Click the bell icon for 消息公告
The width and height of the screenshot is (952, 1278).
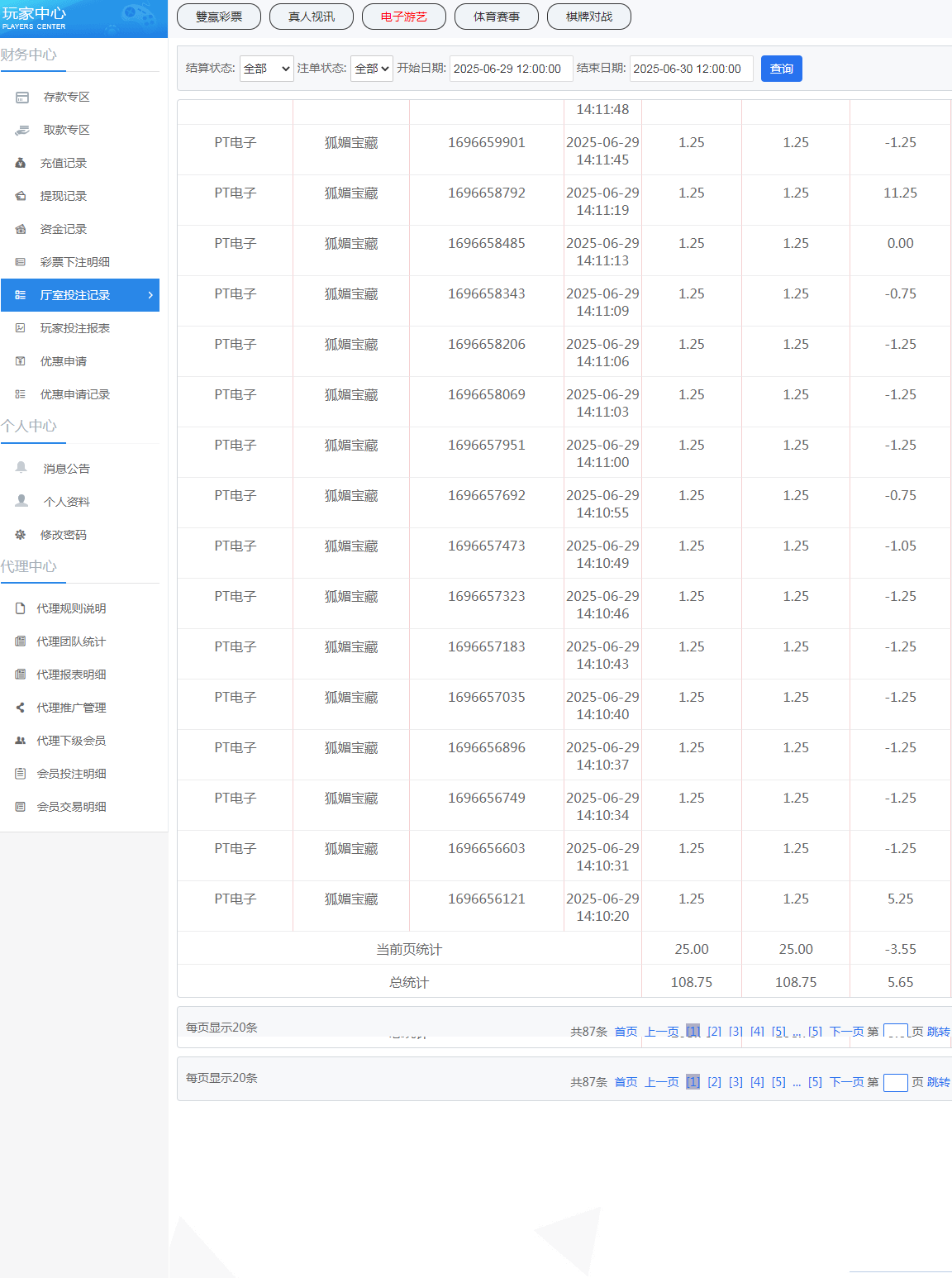pos(21,468)
